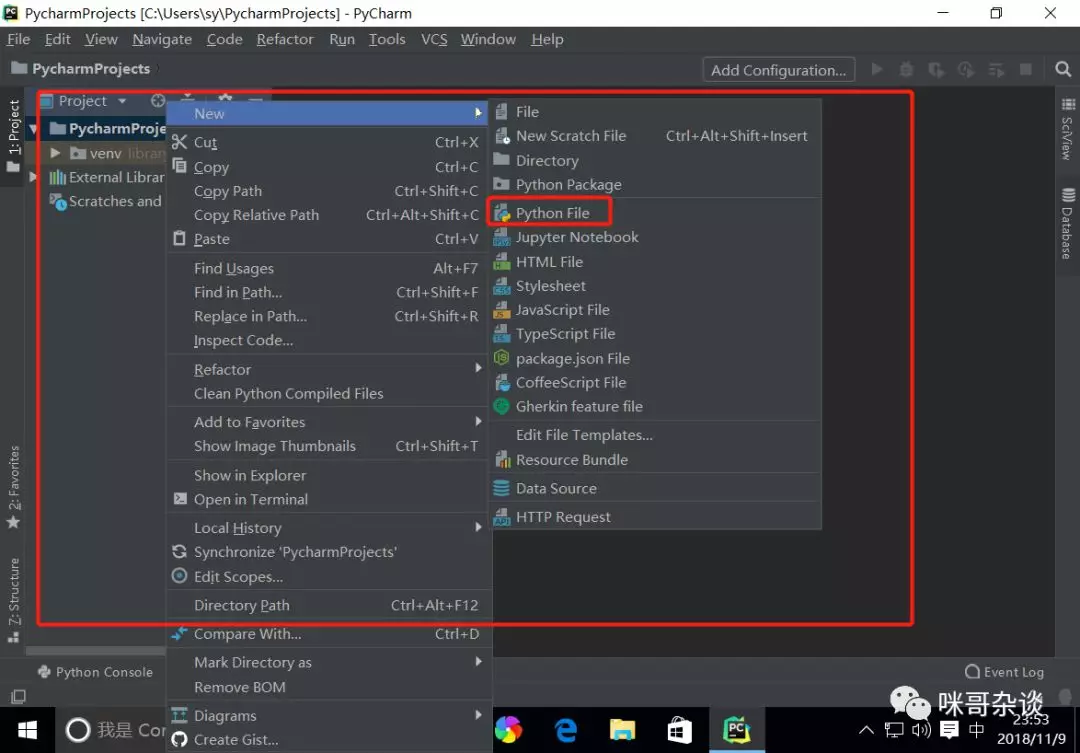Click the Stop square toolbar icon

tap(1026, 70)
